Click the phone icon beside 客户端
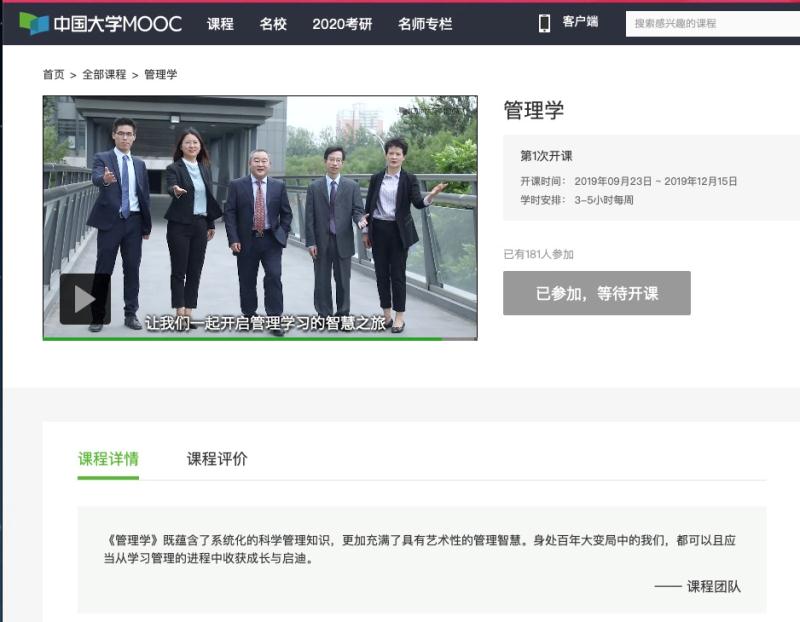The width and height of the screenshot is (800, 622). pyautogui.click(x=544, y=23)
